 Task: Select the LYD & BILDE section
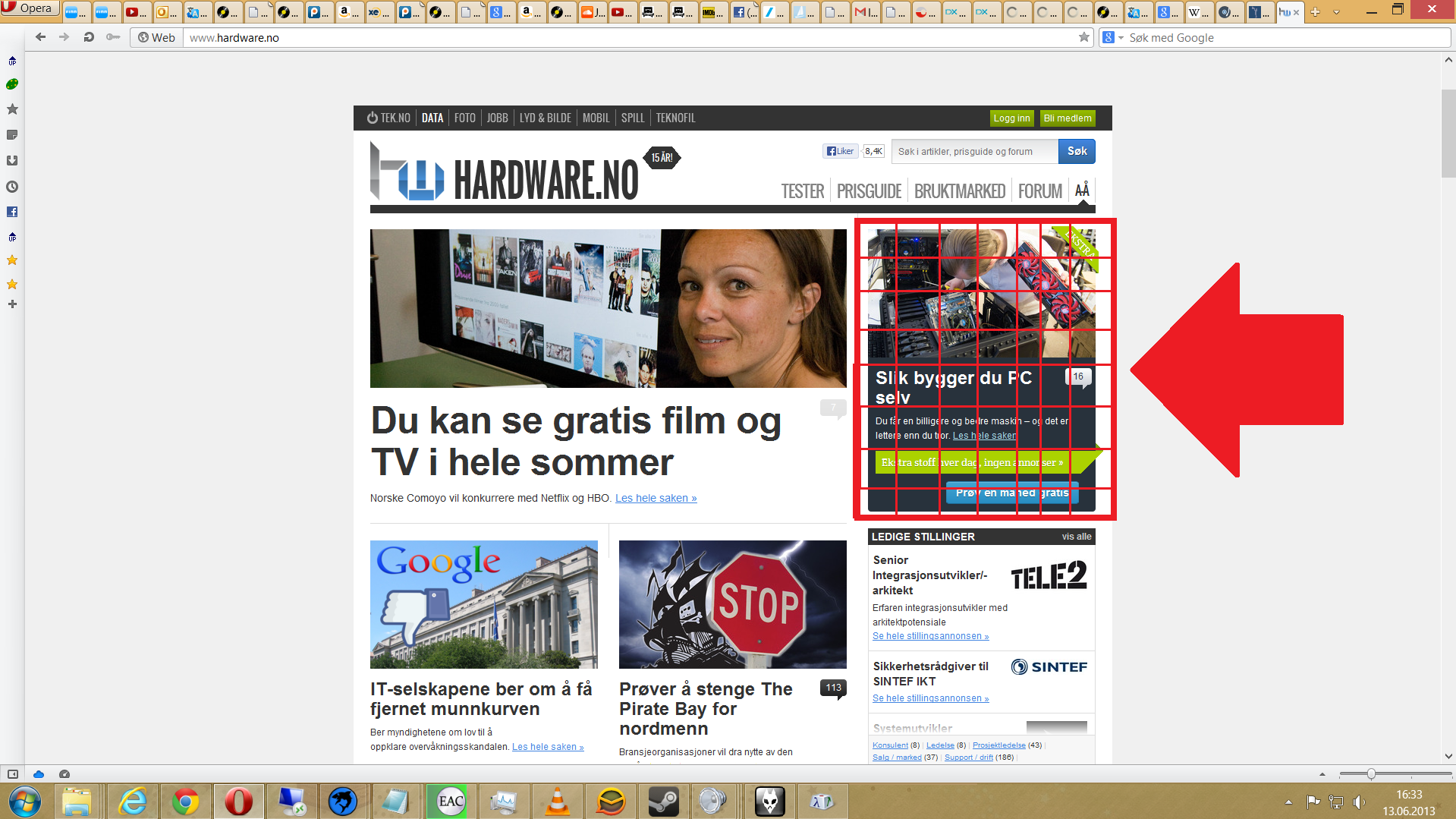tap(546, 118)
